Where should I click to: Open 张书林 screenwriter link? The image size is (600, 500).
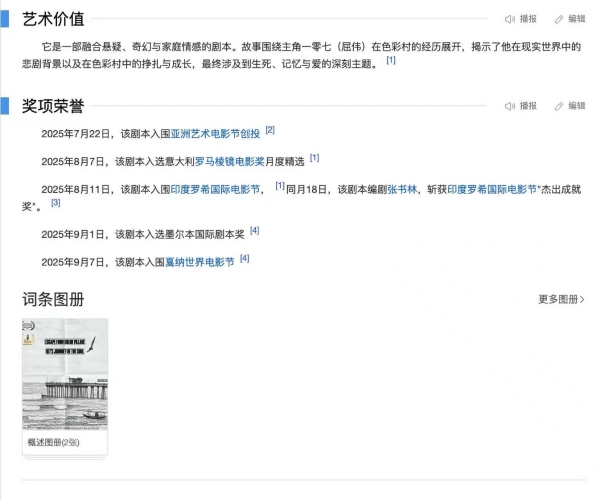(403, 189)
